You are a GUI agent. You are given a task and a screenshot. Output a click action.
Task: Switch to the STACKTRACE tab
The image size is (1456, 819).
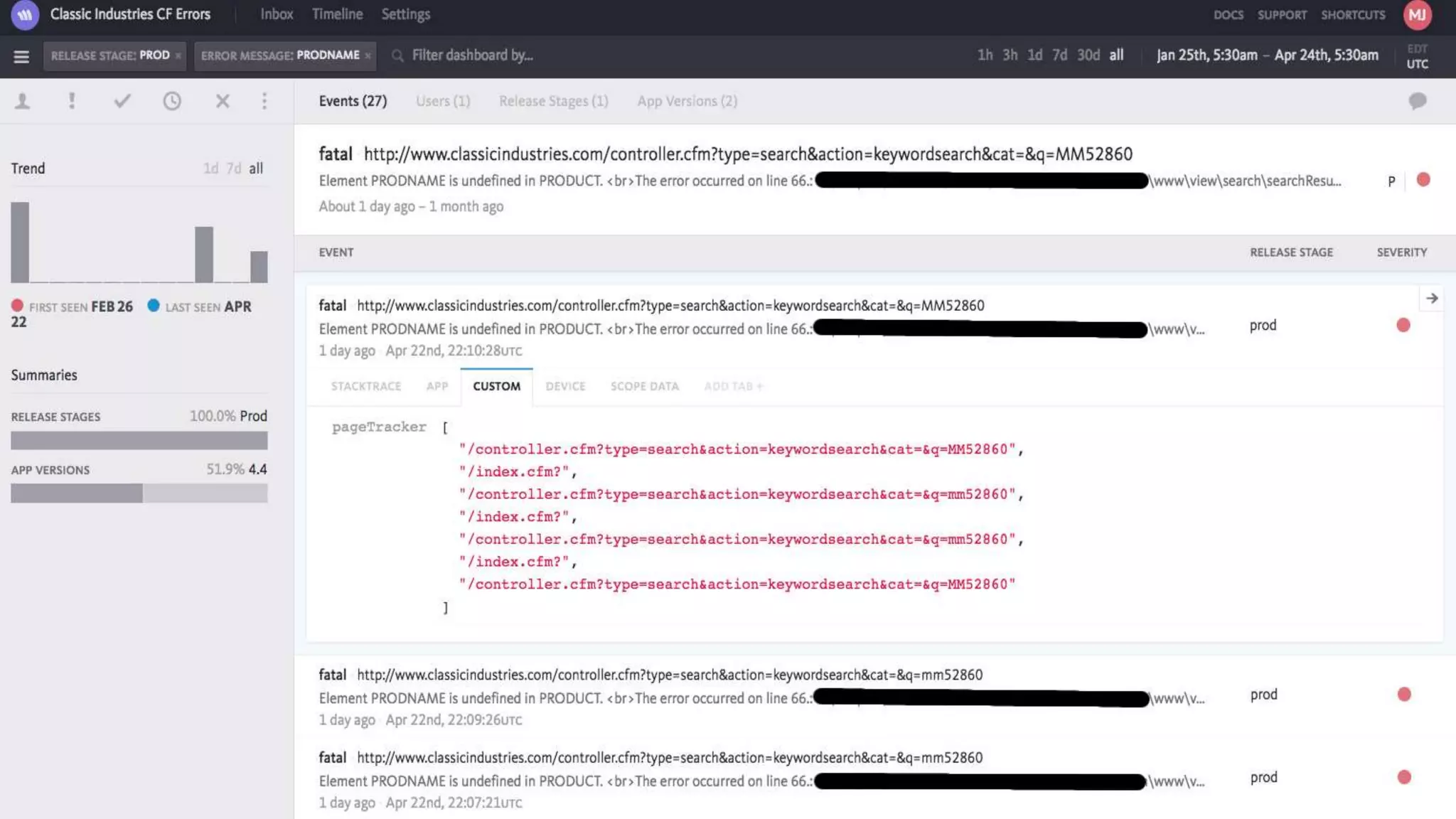coord(365,386)
